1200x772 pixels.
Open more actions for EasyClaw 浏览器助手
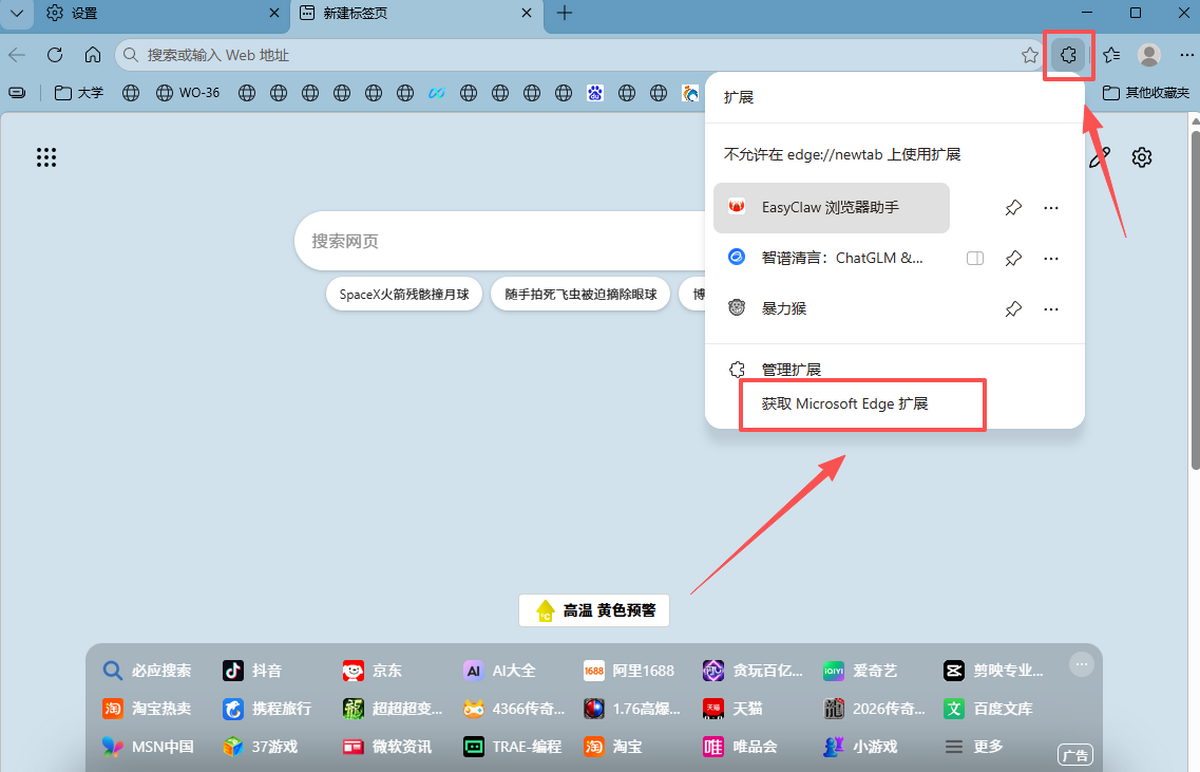(x=1051, y=208)
